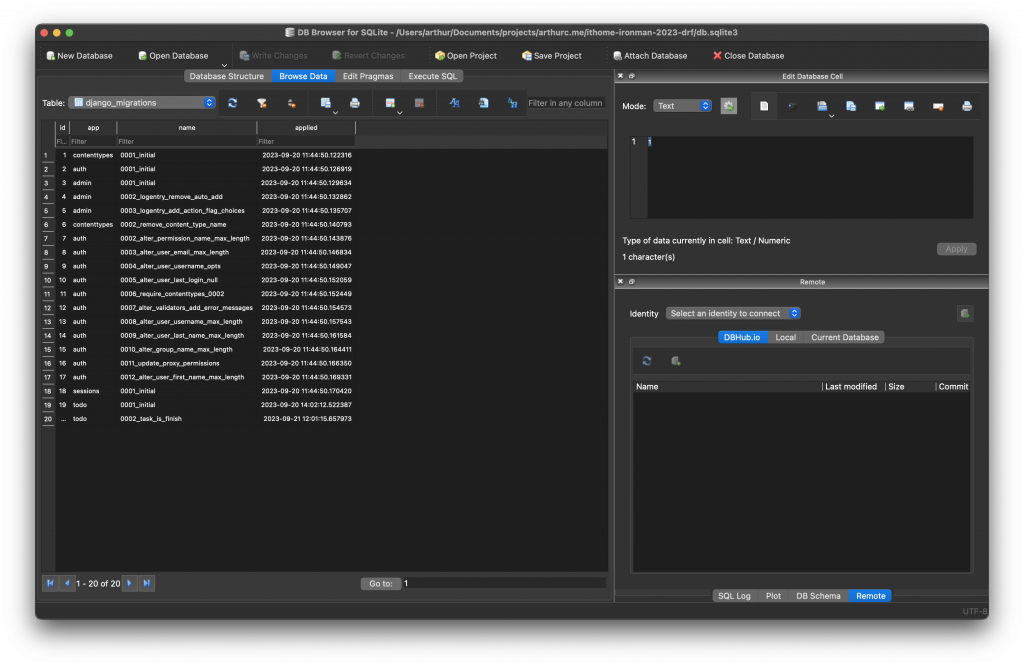Sort by the name column header
The width and height of the screenshot is (1024, 666).
click(187, 128)
